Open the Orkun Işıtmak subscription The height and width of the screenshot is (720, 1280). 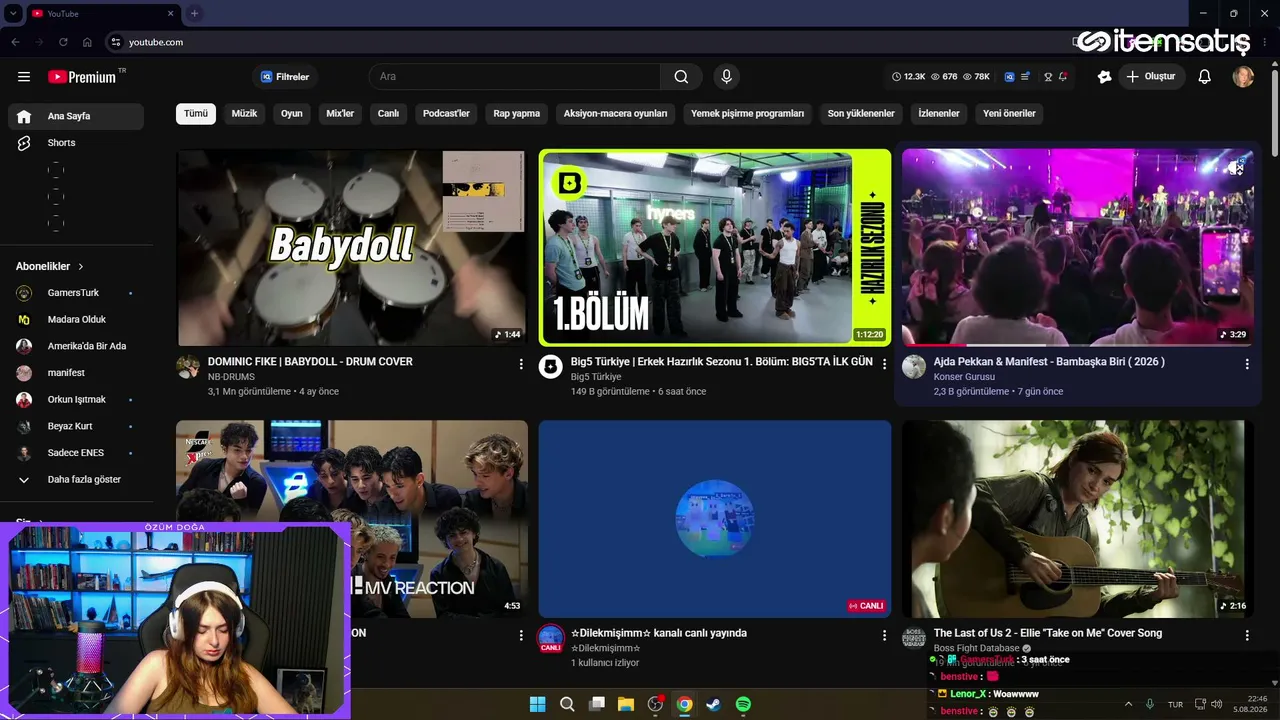76,400
